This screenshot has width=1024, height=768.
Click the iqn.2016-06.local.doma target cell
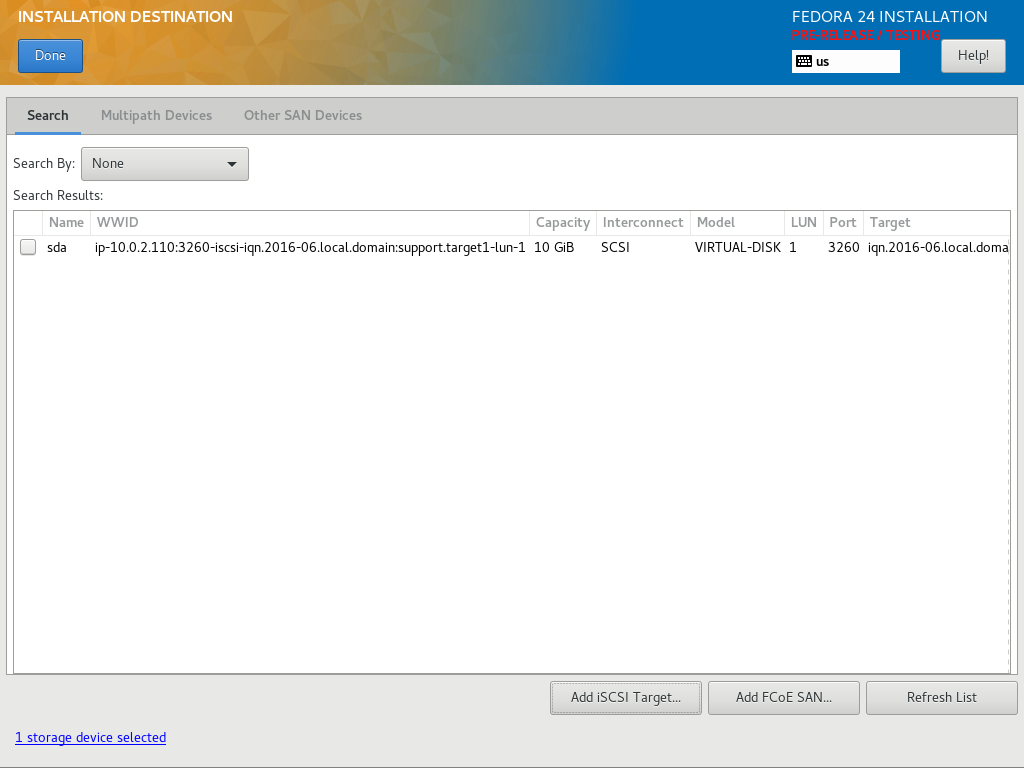click(x=938, y=248)
